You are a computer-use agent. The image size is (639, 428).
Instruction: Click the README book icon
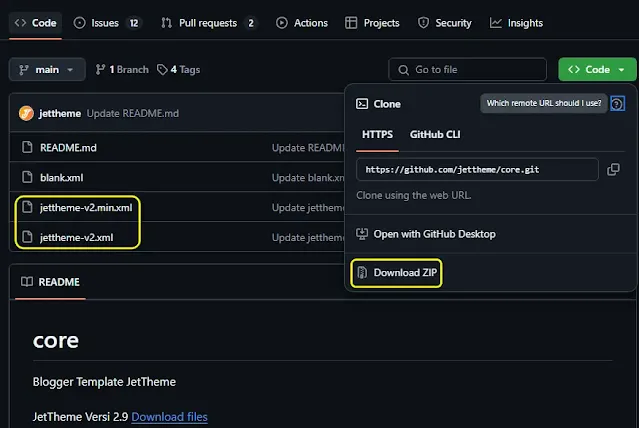pyautogui.click(x=27, y=282)
